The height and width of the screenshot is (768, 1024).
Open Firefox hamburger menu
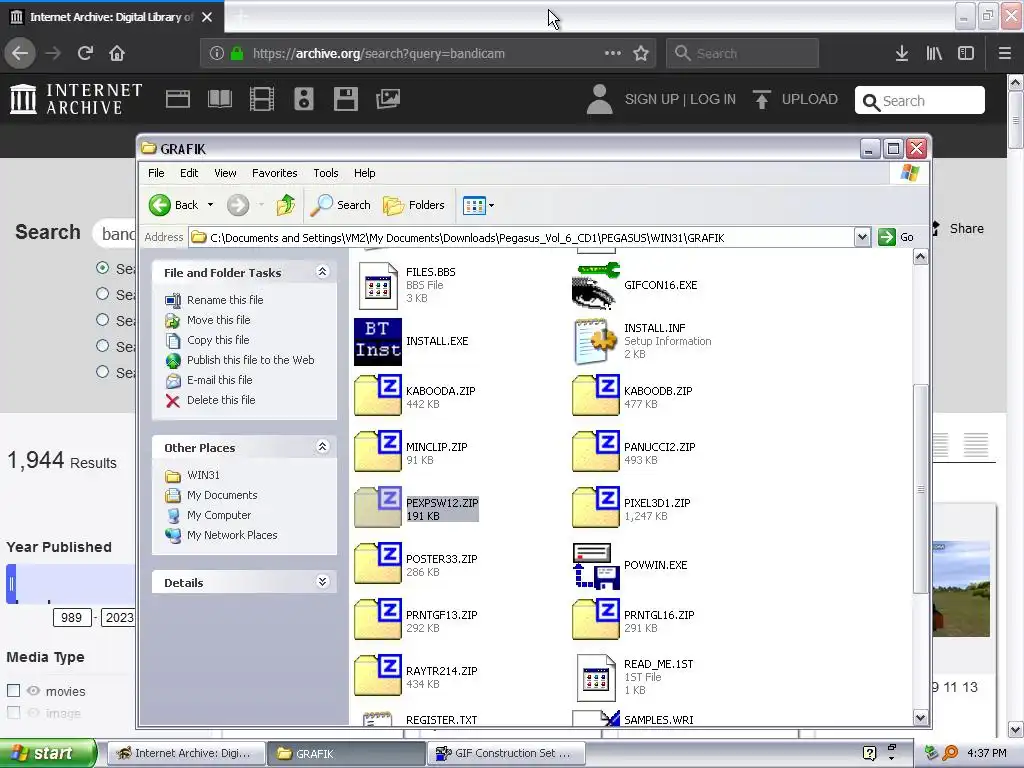pyautogui.click(x=1005, y=54)
